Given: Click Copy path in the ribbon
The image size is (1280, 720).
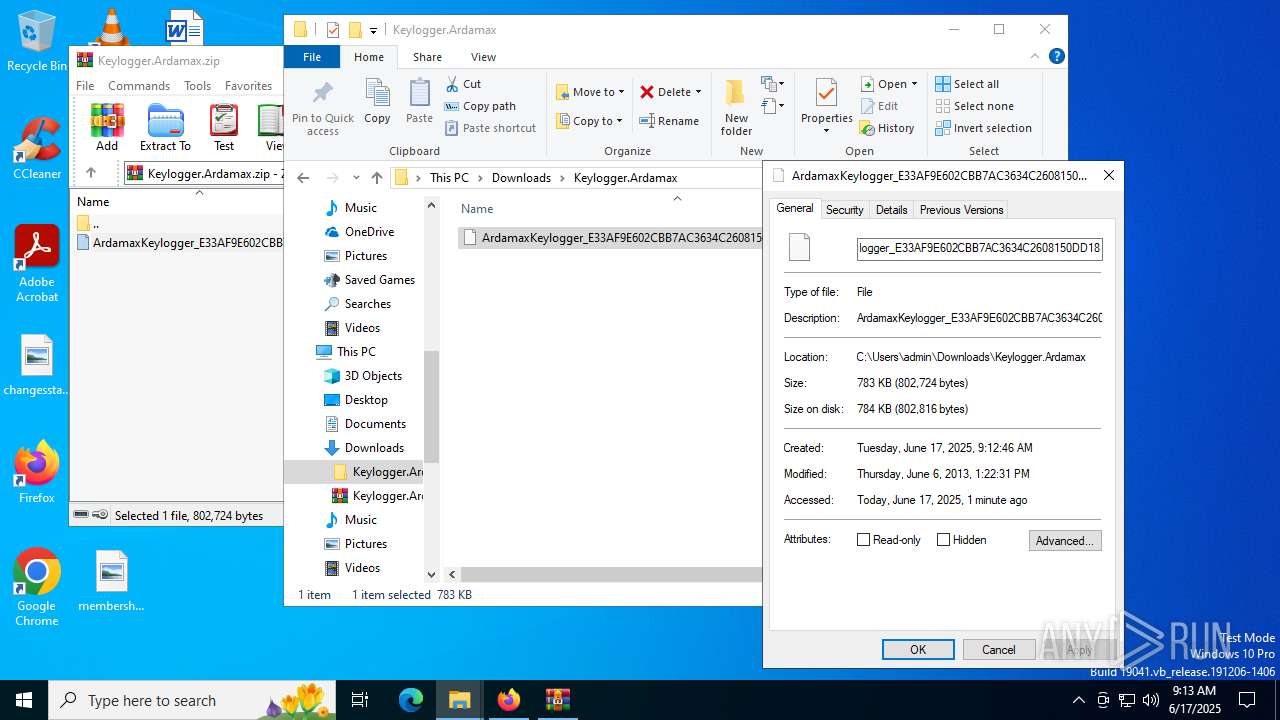Looking at the screenshot, I should (x=480, y=106).
